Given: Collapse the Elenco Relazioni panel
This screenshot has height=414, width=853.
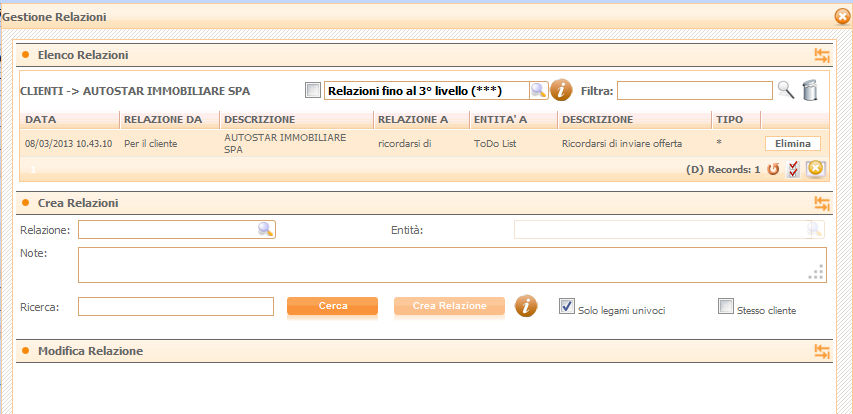Looking at the screenshot, I should [822, 56].
